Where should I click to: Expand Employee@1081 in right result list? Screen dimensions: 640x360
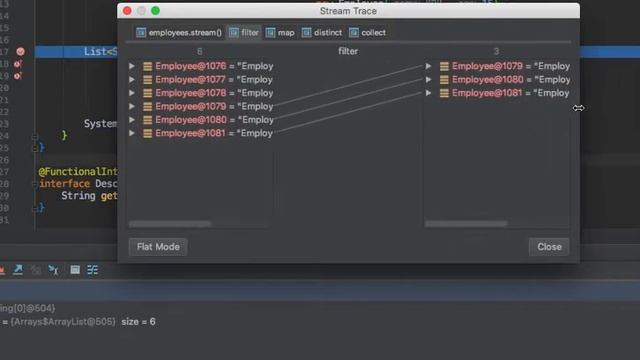pyautogui.click(x=428, y=93)
